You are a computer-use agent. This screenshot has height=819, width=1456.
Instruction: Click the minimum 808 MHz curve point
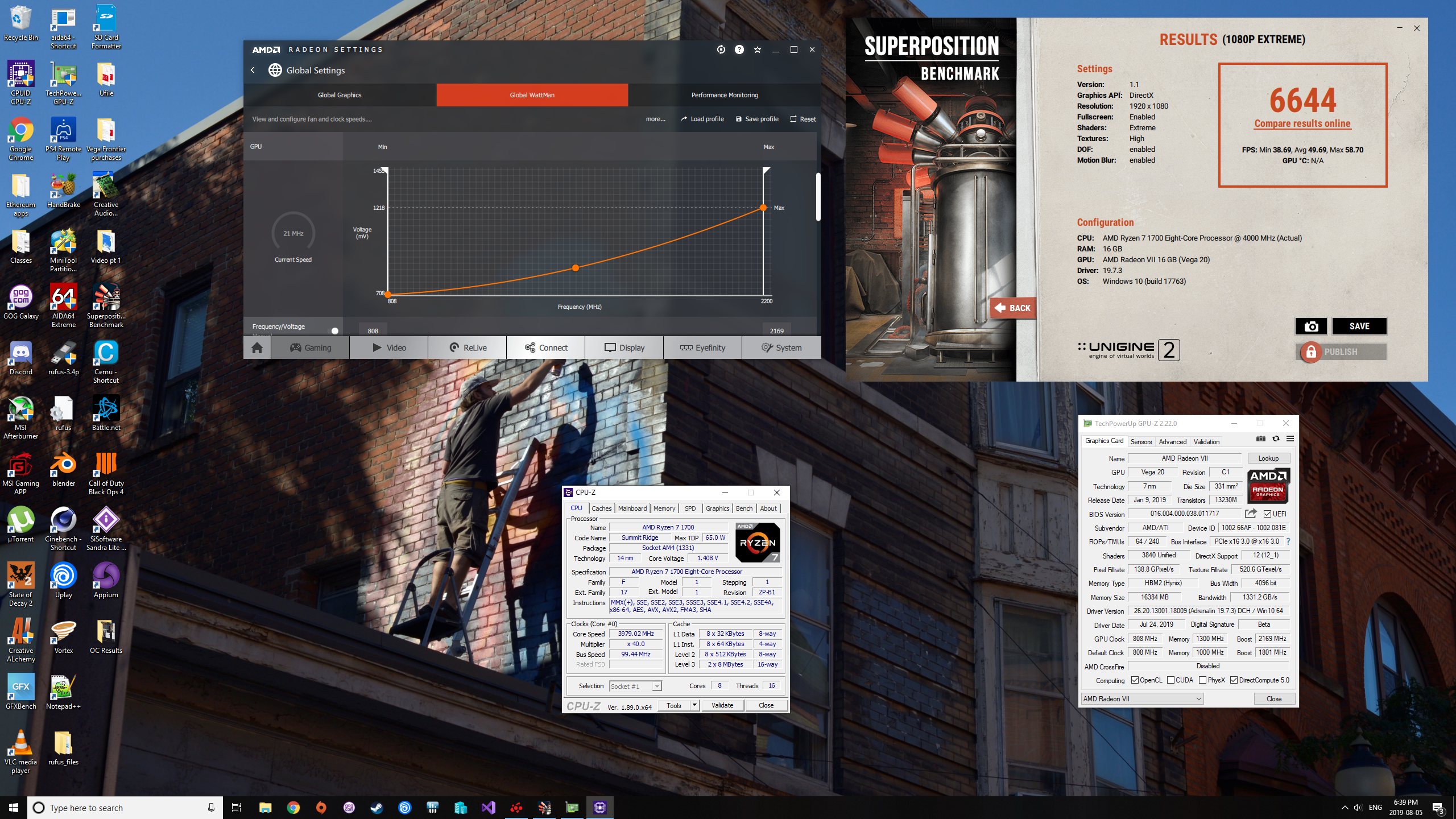pyautogui.click(x=388, y=295)
